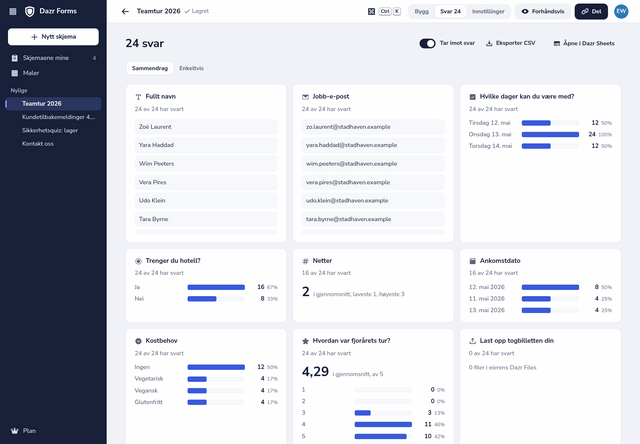The image size is (640, 444).
Task: Click the Vera Pires name response
Action: tap(206, 182)
